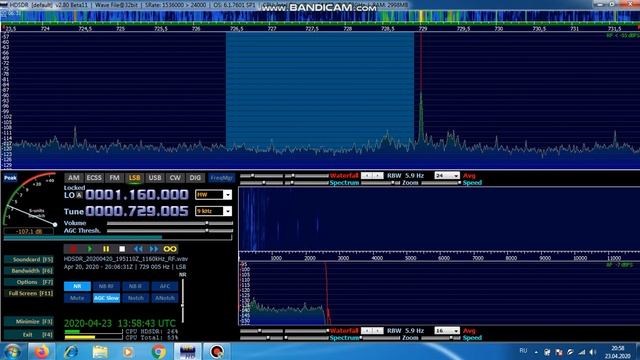Open Soundcard [F5] settings
Screen dimensions: 640x360
coord(29,260)
